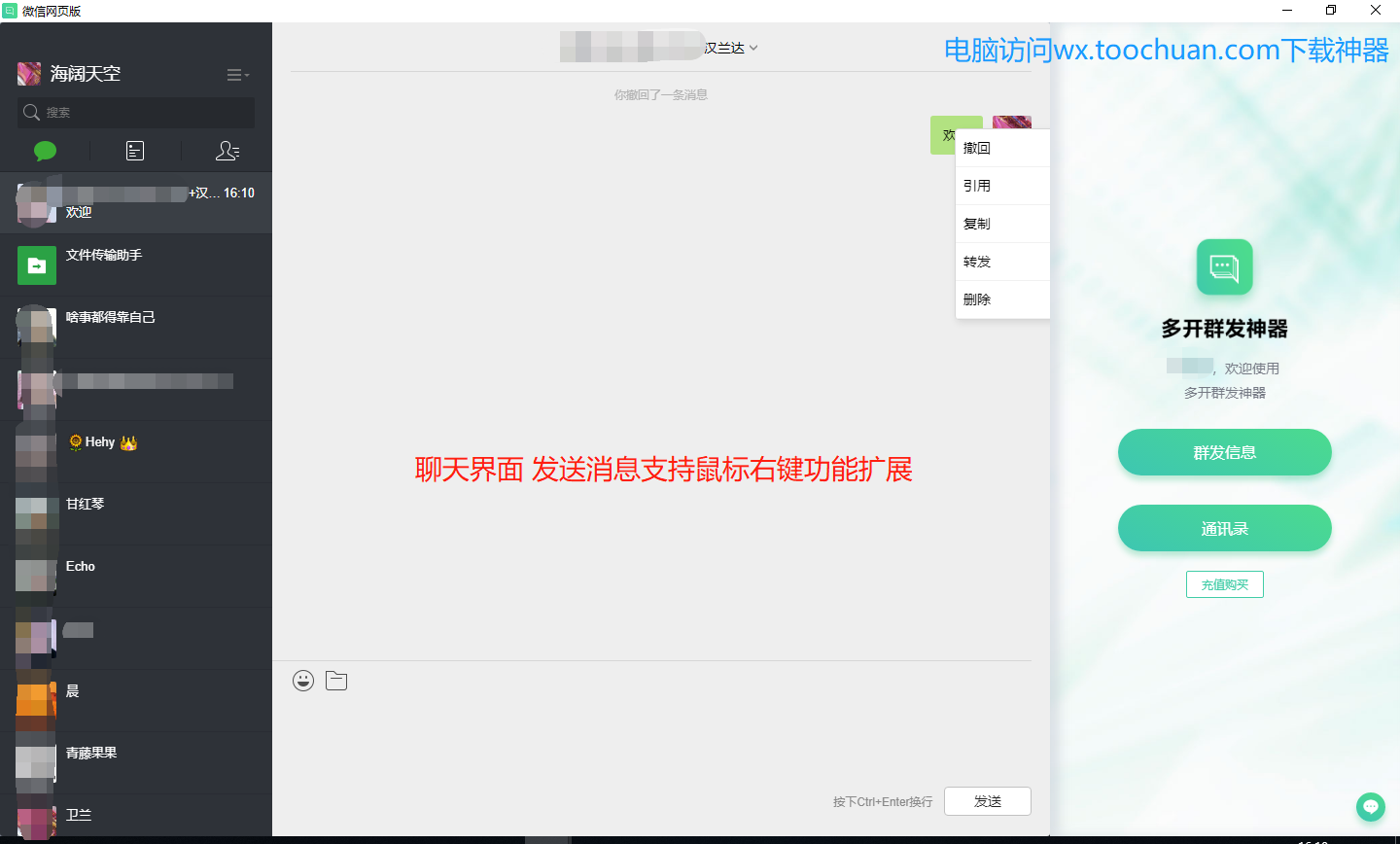Open the Hehy conversation
The height and width of the screenshot is (844, 1400).
pos(136,452)
